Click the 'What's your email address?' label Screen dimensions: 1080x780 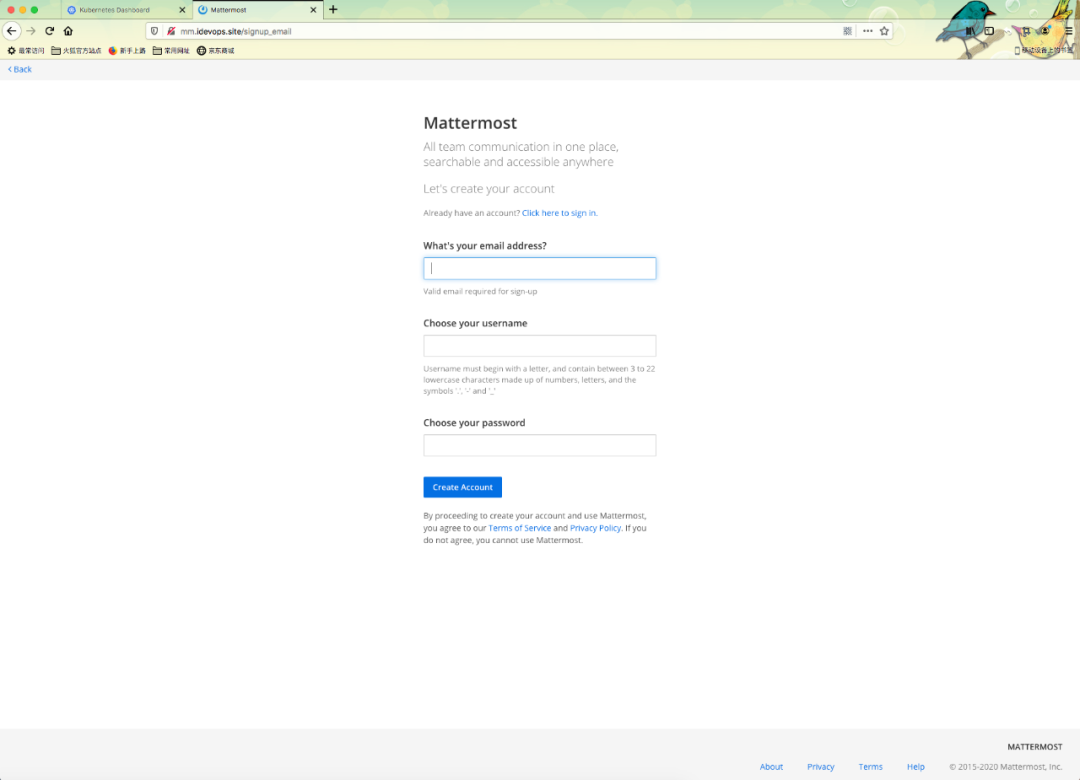(485, 246)
